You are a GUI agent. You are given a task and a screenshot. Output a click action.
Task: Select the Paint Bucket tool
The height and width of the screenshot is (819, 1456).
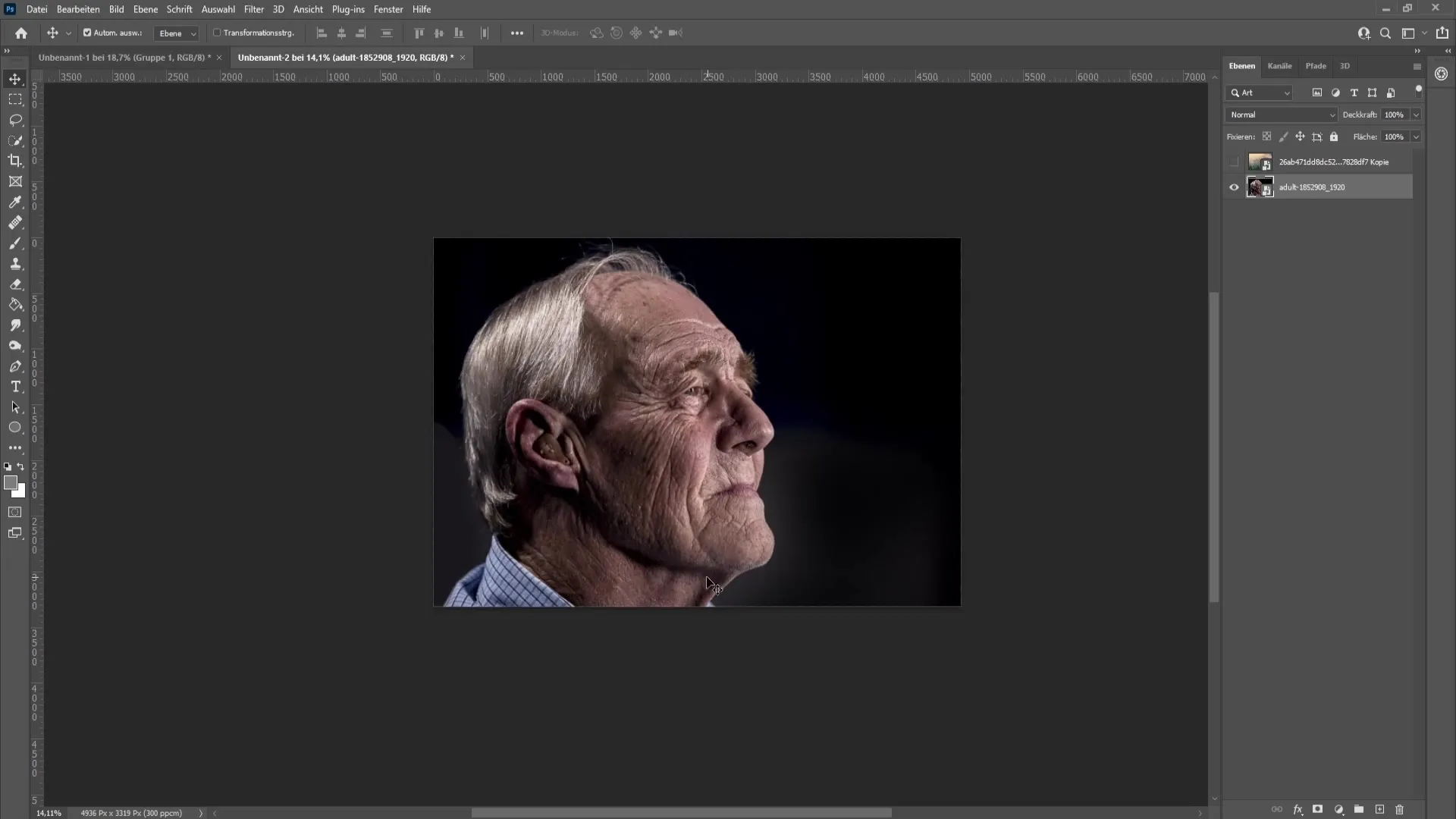pos(15,305)
